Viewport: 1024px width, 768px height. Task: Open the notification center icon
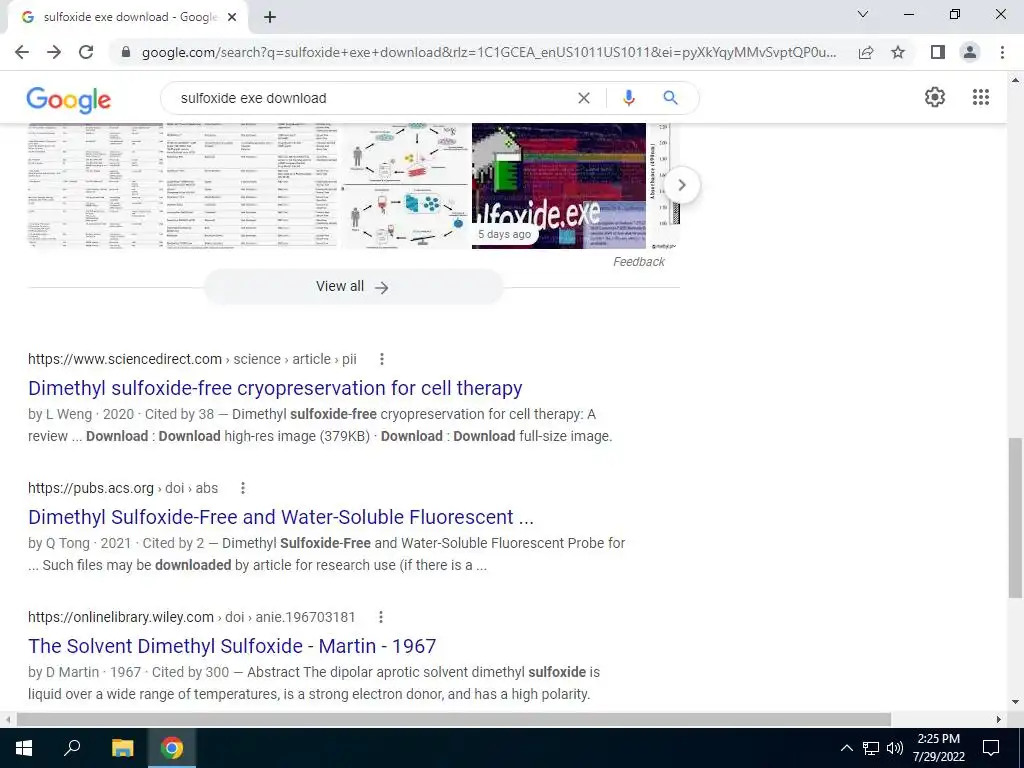pyautogui.click(x=991, y=748)
